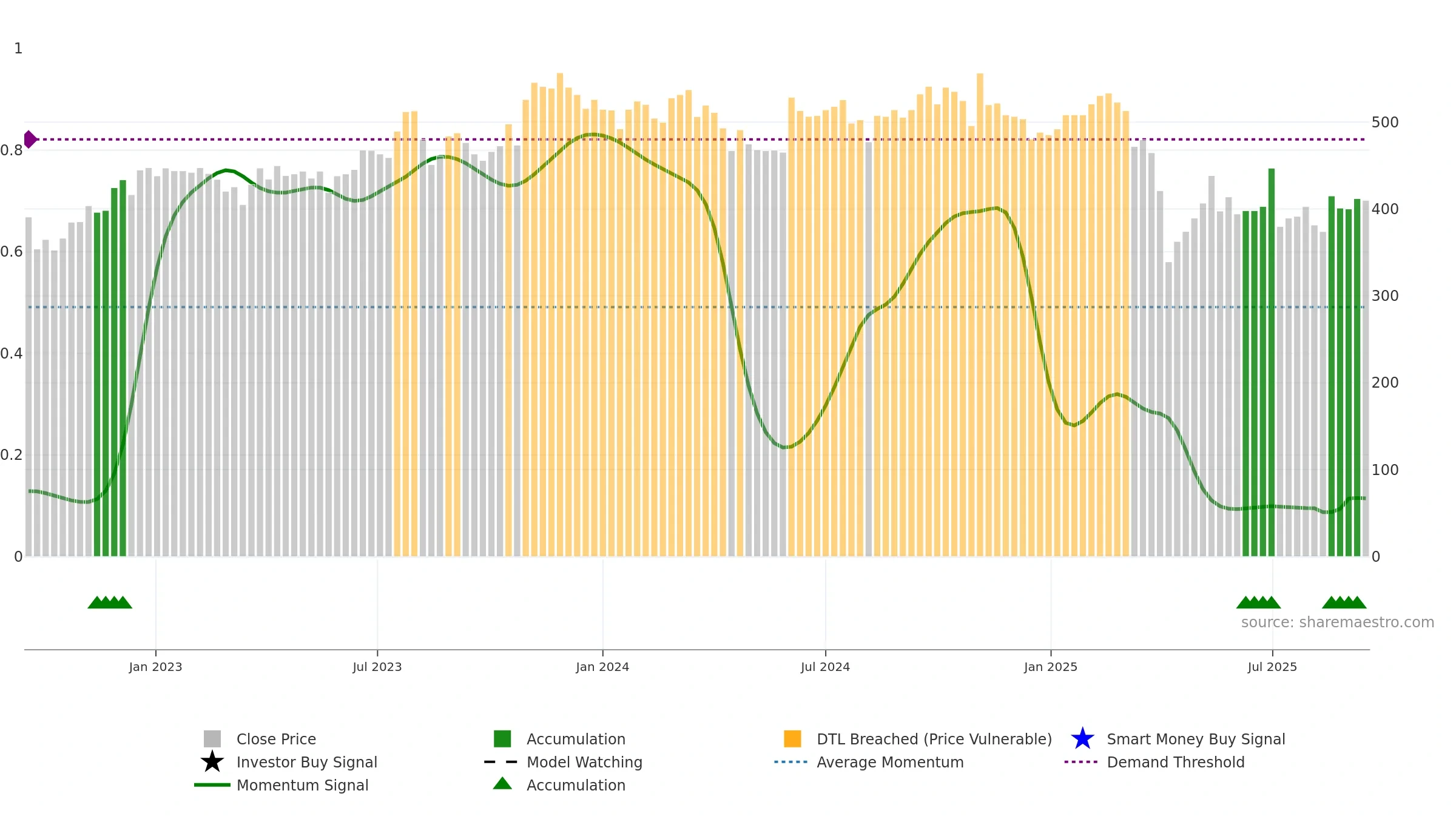Click the 500 label on right price axis
Screen dimensions: 1456x819
coord(1385,123)
